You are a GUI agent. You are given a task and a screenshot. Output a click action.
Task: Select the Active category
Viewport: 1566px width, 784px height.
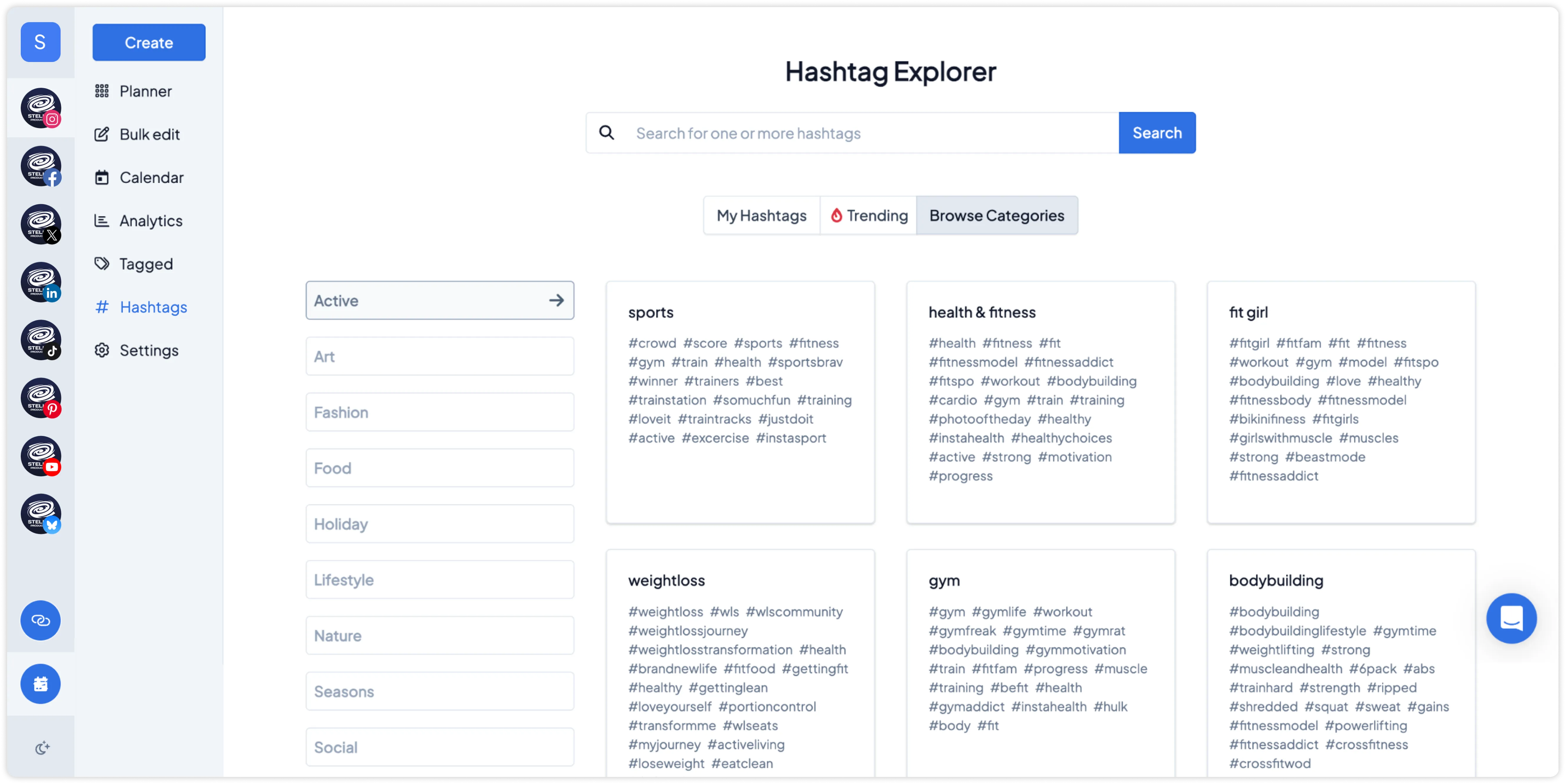click(440, 300)
